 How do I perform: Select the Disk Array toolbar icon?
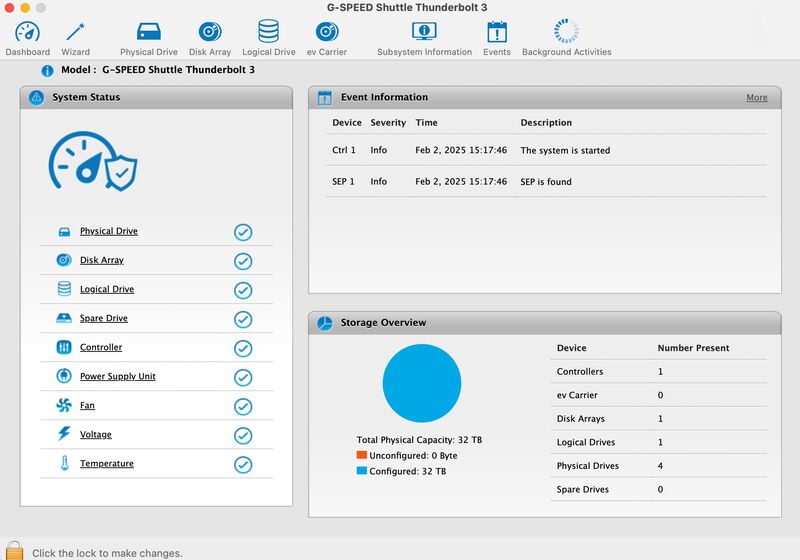[x=210, y=33]
